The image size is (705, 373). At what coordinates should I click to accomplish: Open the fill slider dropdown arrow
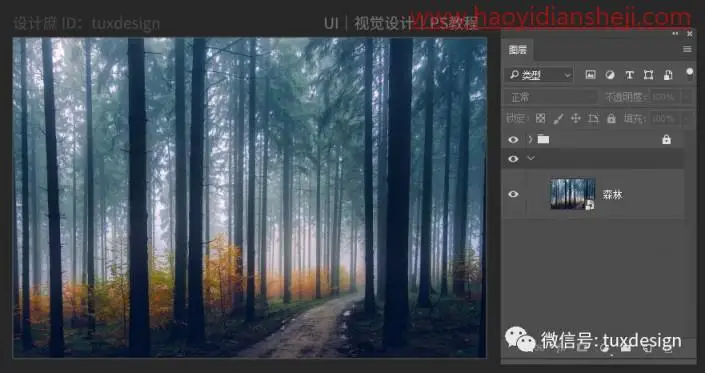point(687,119)
